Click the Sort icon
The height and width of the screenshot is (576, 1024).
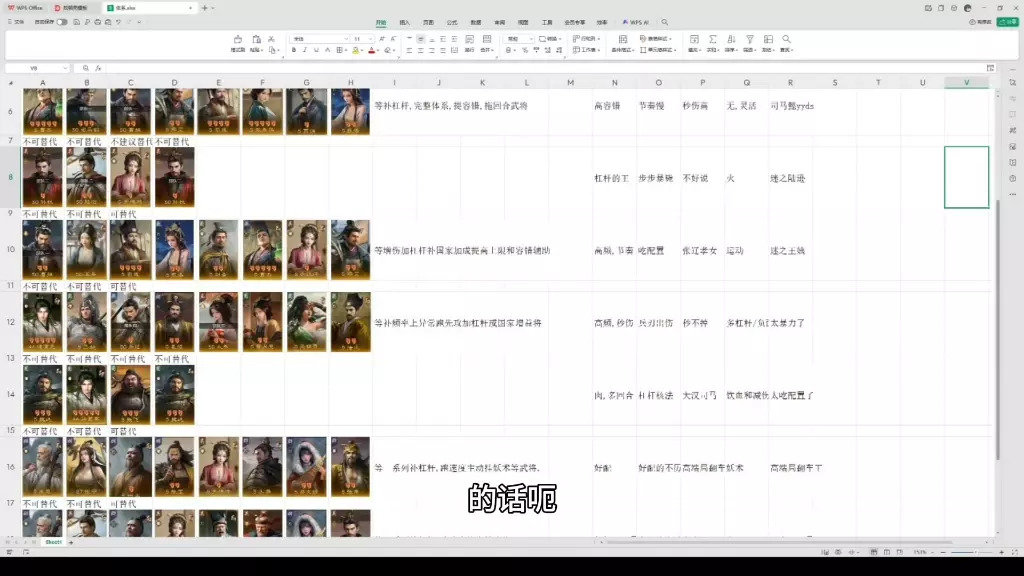(x=731, y=40)
